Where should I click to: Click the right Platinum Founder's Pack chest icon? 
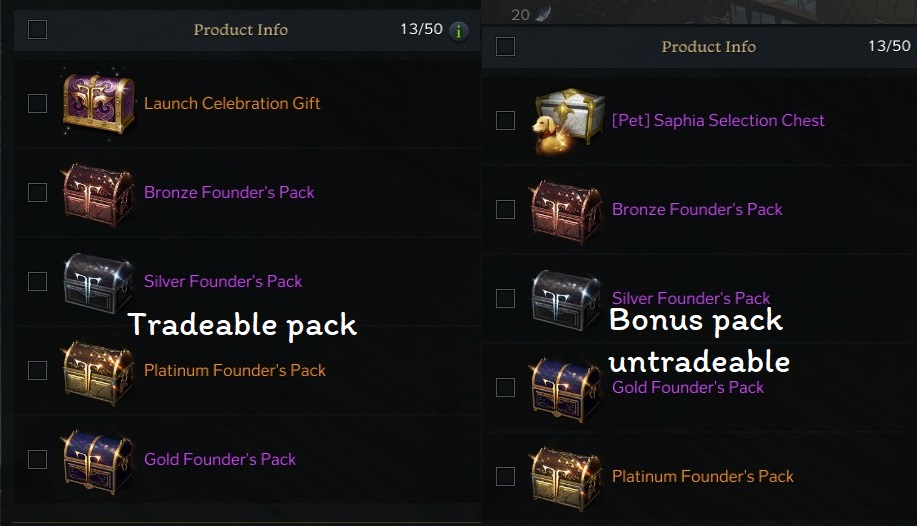(x=566, y=478)
